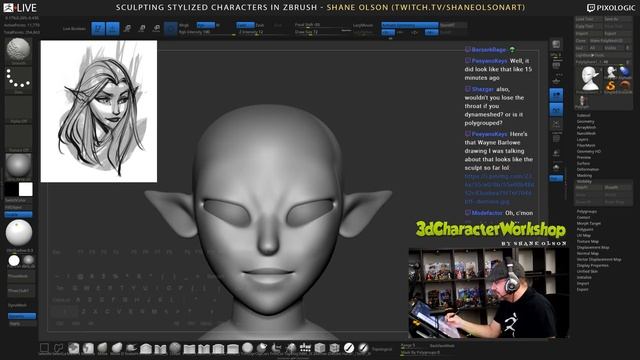The width and height of the screenshot is (640, 360).
Task: Expand the Layers subpalette
Action: pyautogui.click(x=582, y=140)
